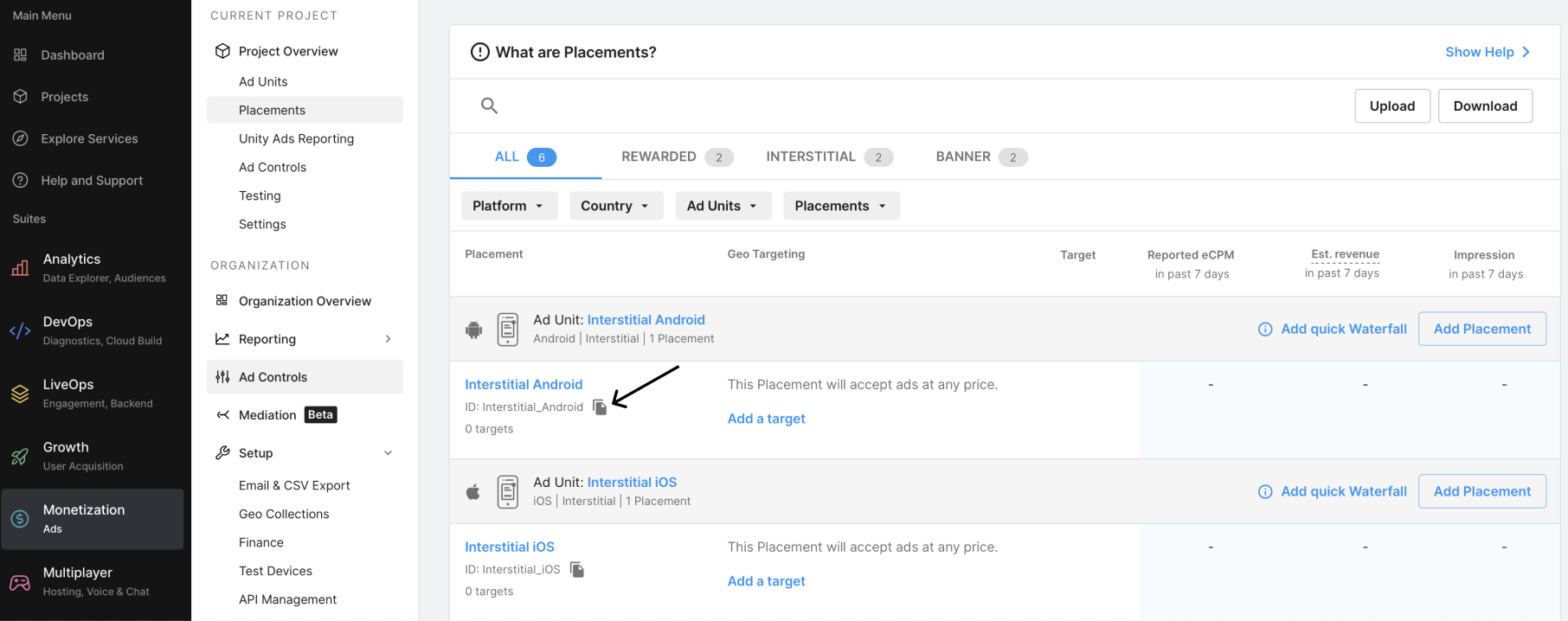Open the Growth rocket icon
The width and height of the screenshot is (1568, 621).
pyautogui.click(x=20, y=456)
